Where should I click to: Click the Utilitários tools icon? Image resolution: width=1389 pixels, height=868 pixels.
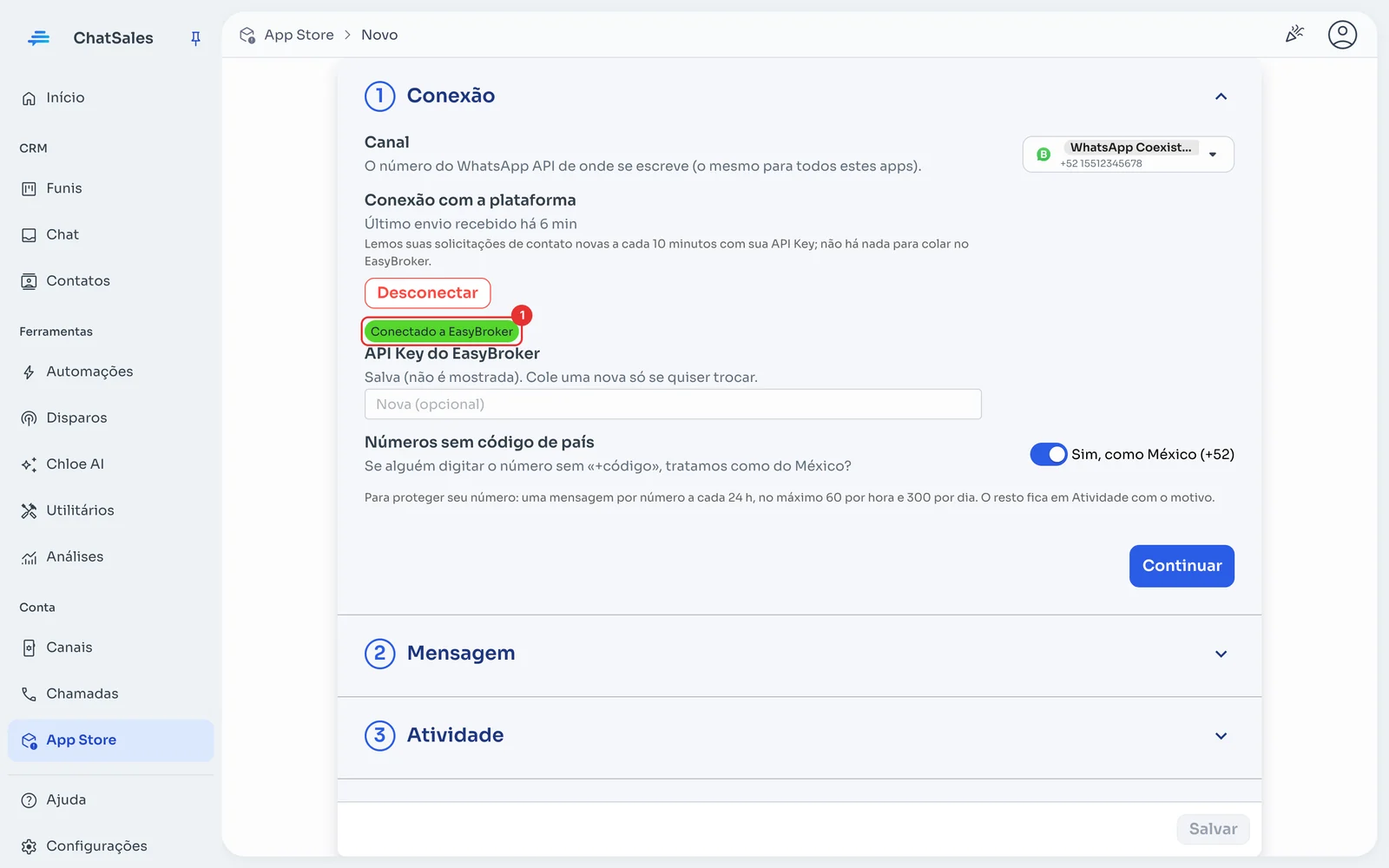click(29, 510)
